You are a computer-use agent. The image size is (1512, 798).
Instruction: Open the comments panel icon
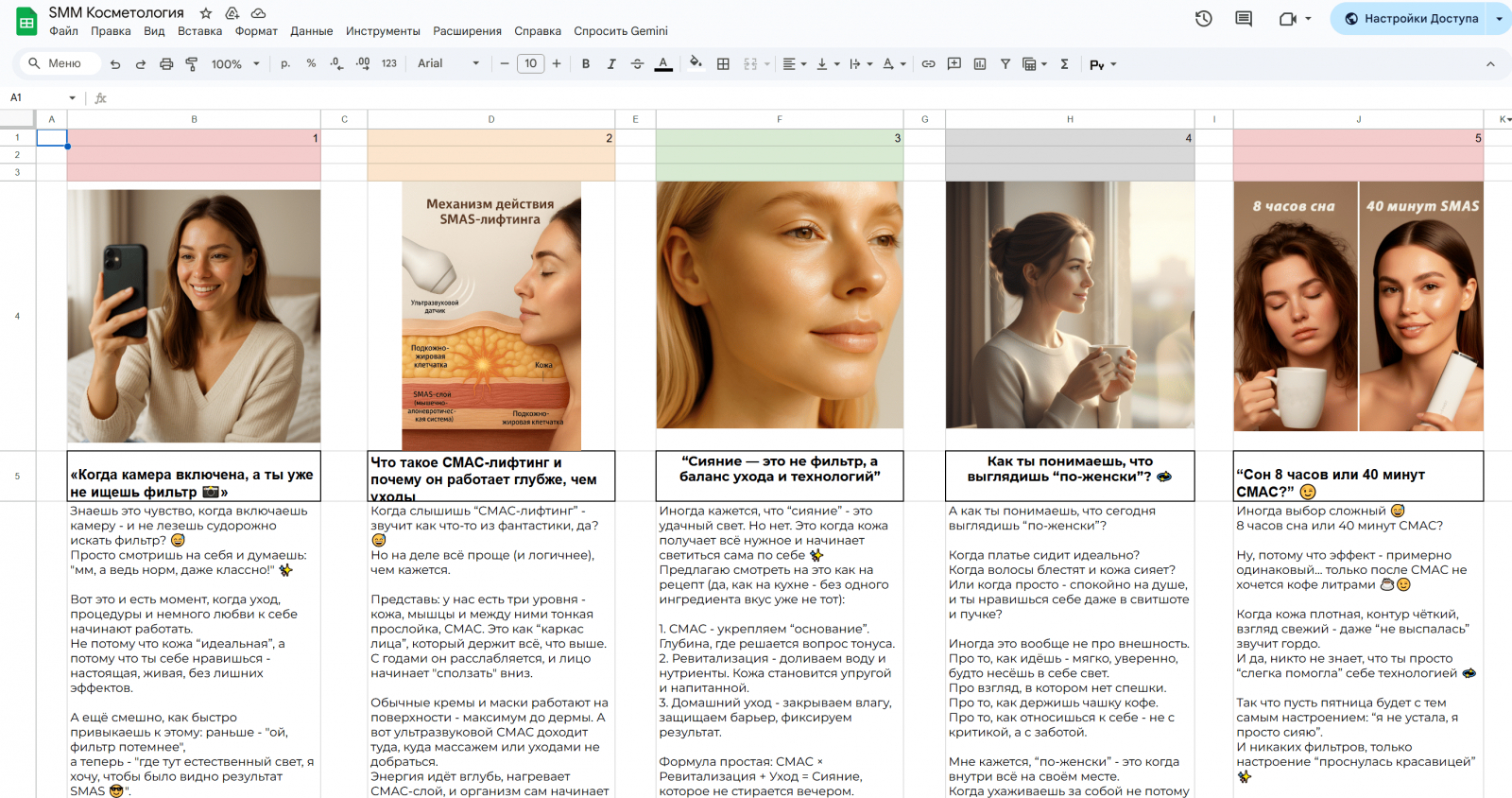click(1244, 19)
